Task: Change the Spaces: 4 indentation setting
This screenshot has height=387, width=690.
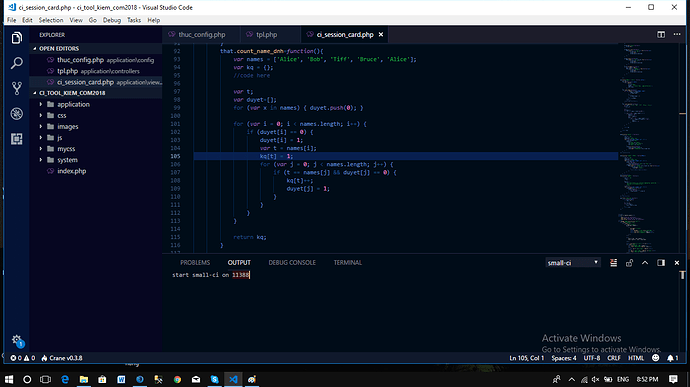Action: (564, 358)
